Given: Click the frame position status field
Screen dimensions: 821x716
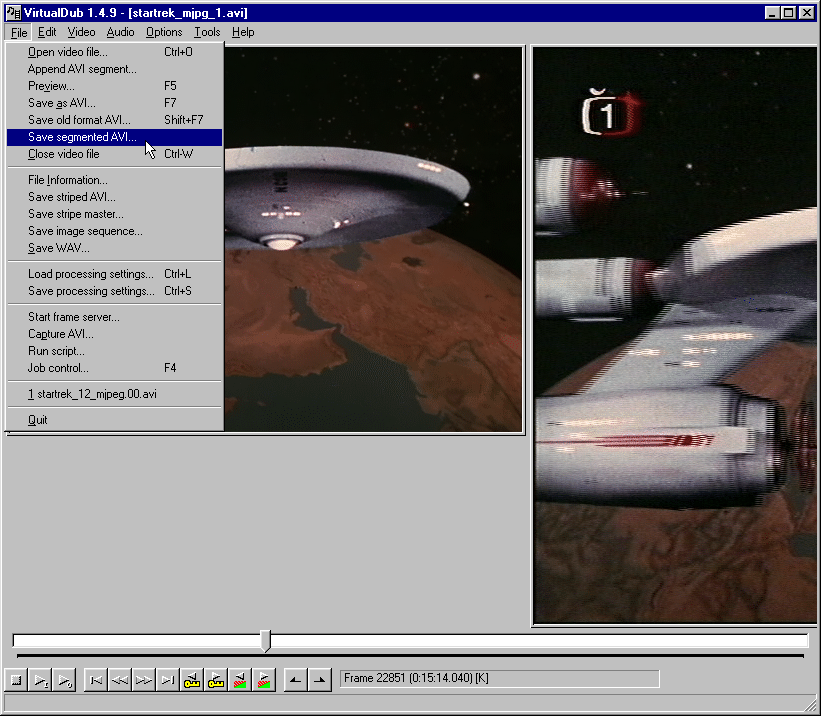Looking at the screenshot, I should click(x=500, y=678).
